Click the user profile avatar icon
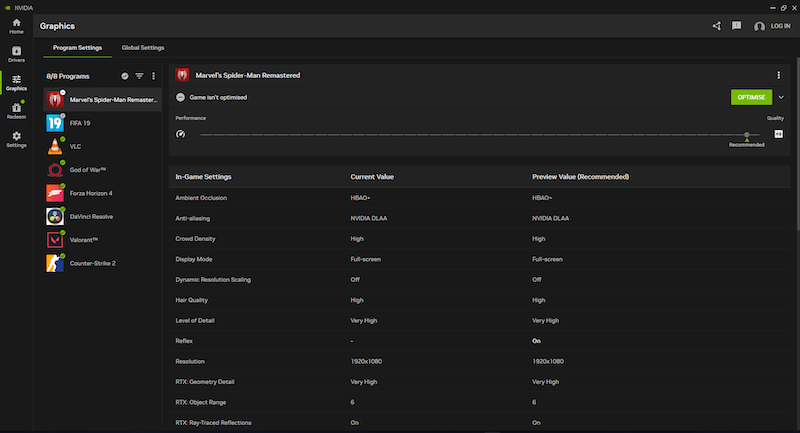The width and height of the screenshot is (800, 433). (759, 26)
